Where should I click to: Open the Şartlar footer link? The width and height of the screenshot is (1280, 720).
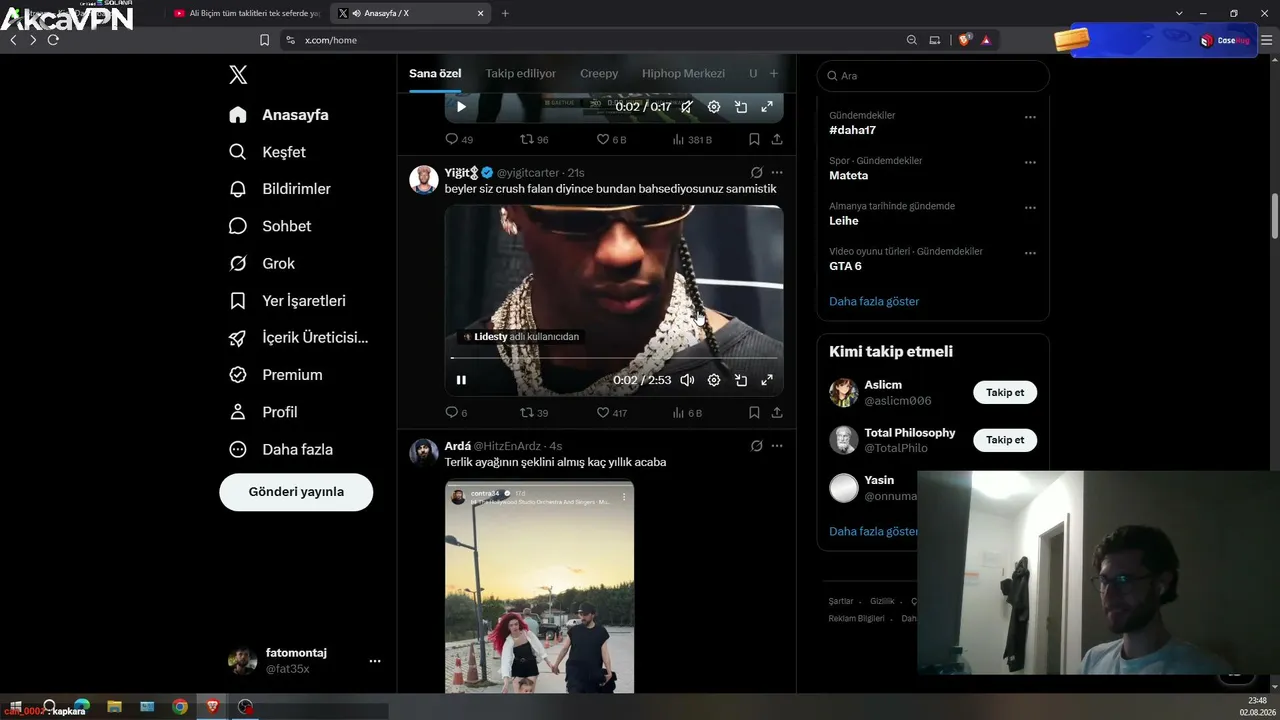[841, 601]
